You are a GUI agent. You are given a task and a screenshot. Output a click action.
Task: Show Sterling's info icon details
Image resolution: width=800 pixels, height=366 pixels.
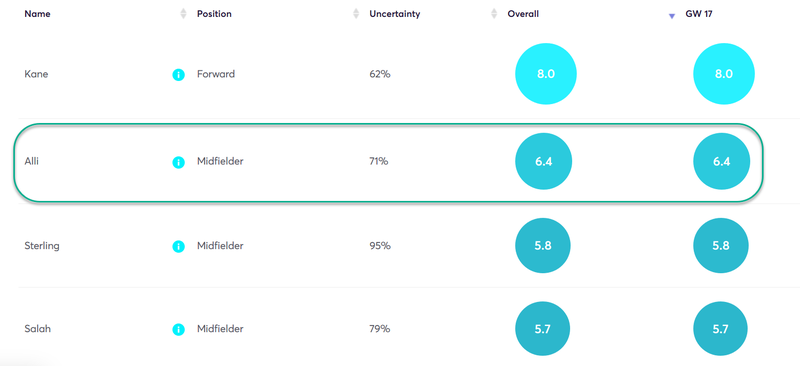pos(178,247)
